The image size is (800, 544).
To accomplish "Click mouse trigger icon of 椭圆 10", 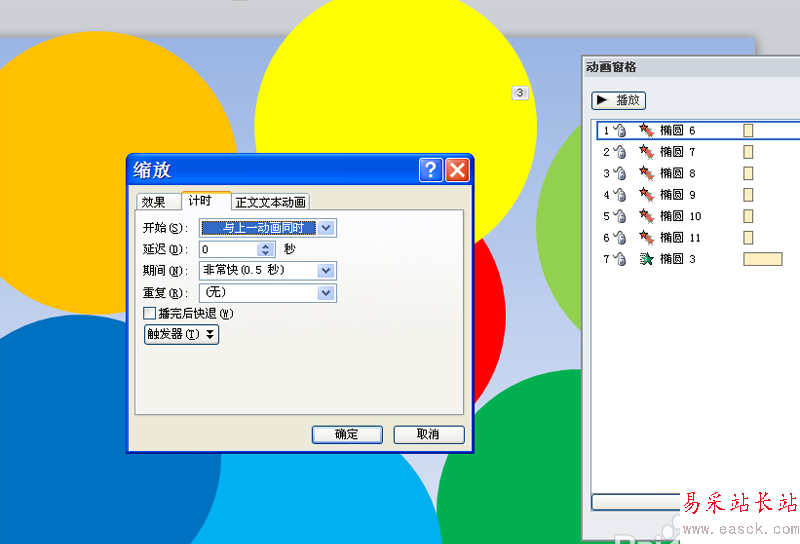I will 619,216.
